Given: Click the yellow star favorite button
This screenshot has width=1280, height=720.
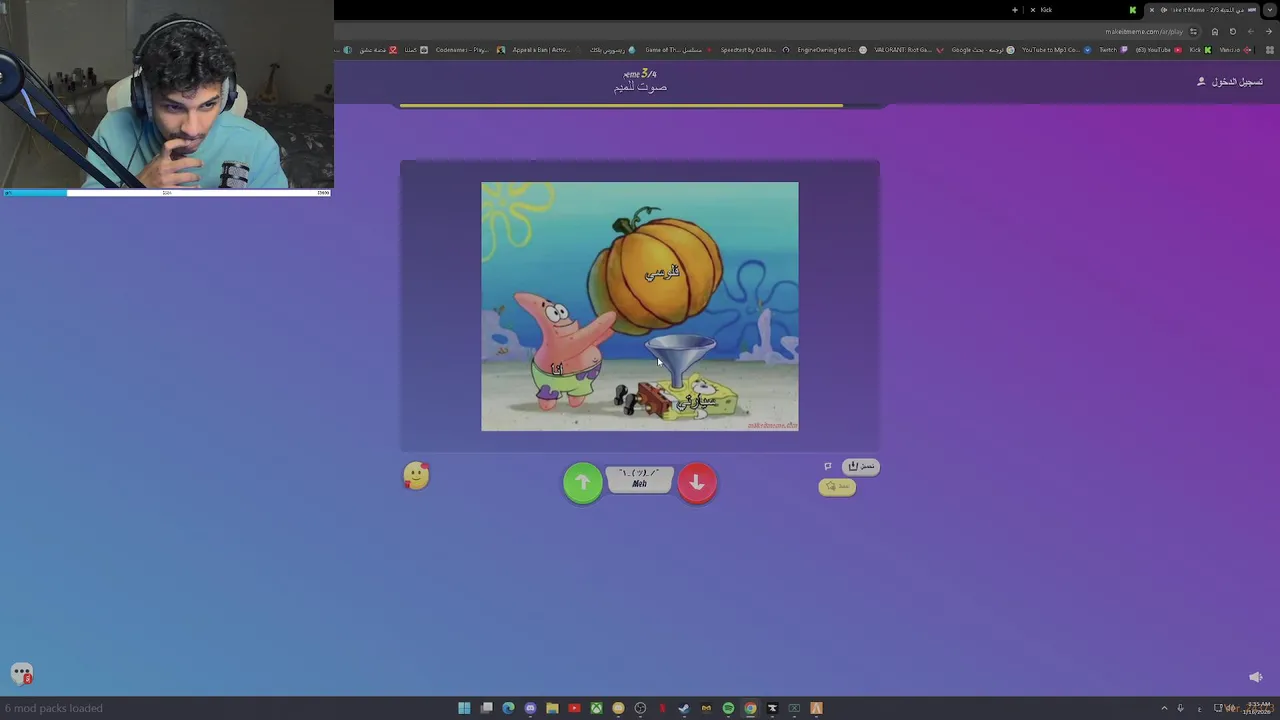Looking at the screenshot, I should point(838,487).
